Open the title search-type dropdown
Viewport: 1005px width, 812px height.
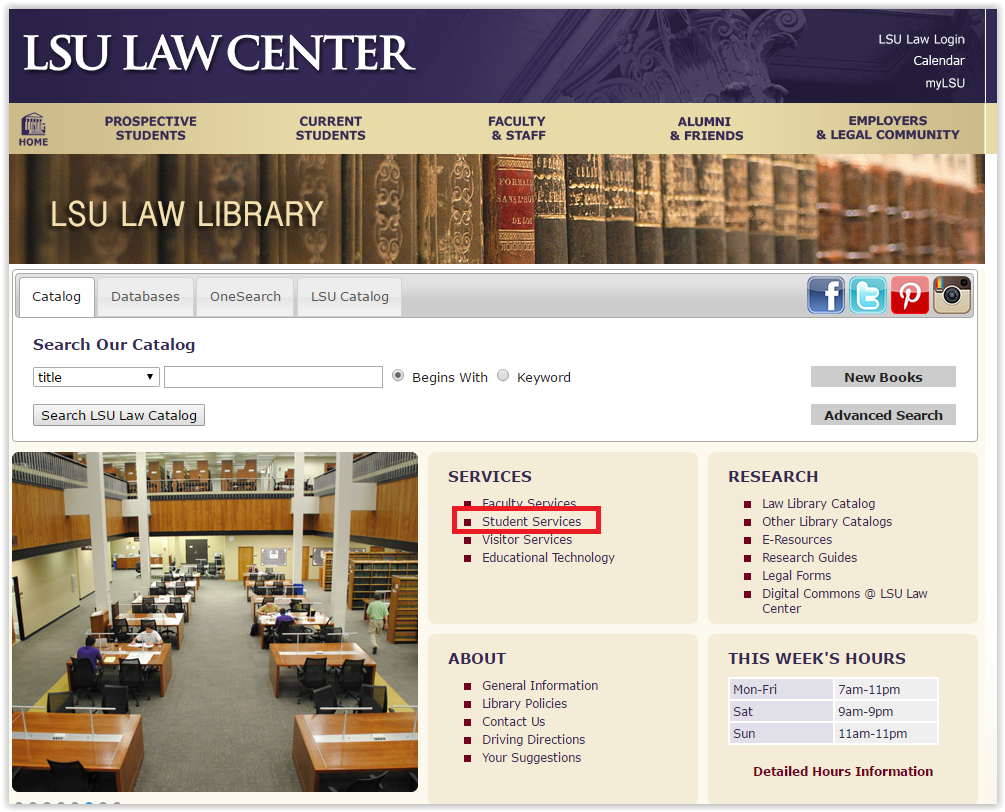(x=96, y=377)
